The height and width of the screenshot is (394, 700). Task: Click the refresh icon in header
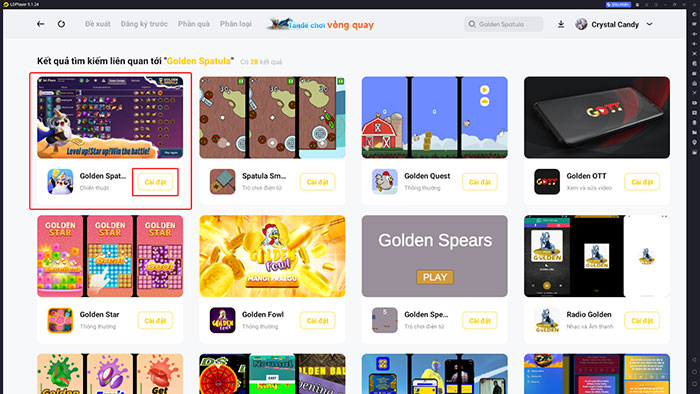click(61, 24)
